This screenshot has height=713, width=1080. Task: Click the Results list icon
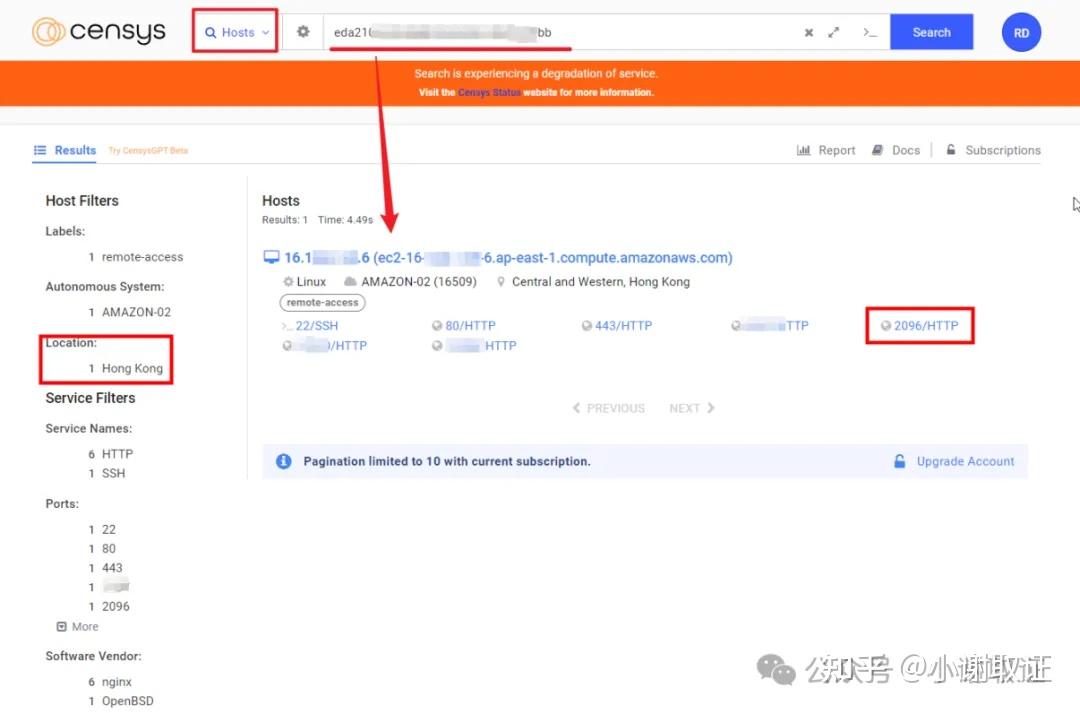pyautogui.click(x=40, y=150)
